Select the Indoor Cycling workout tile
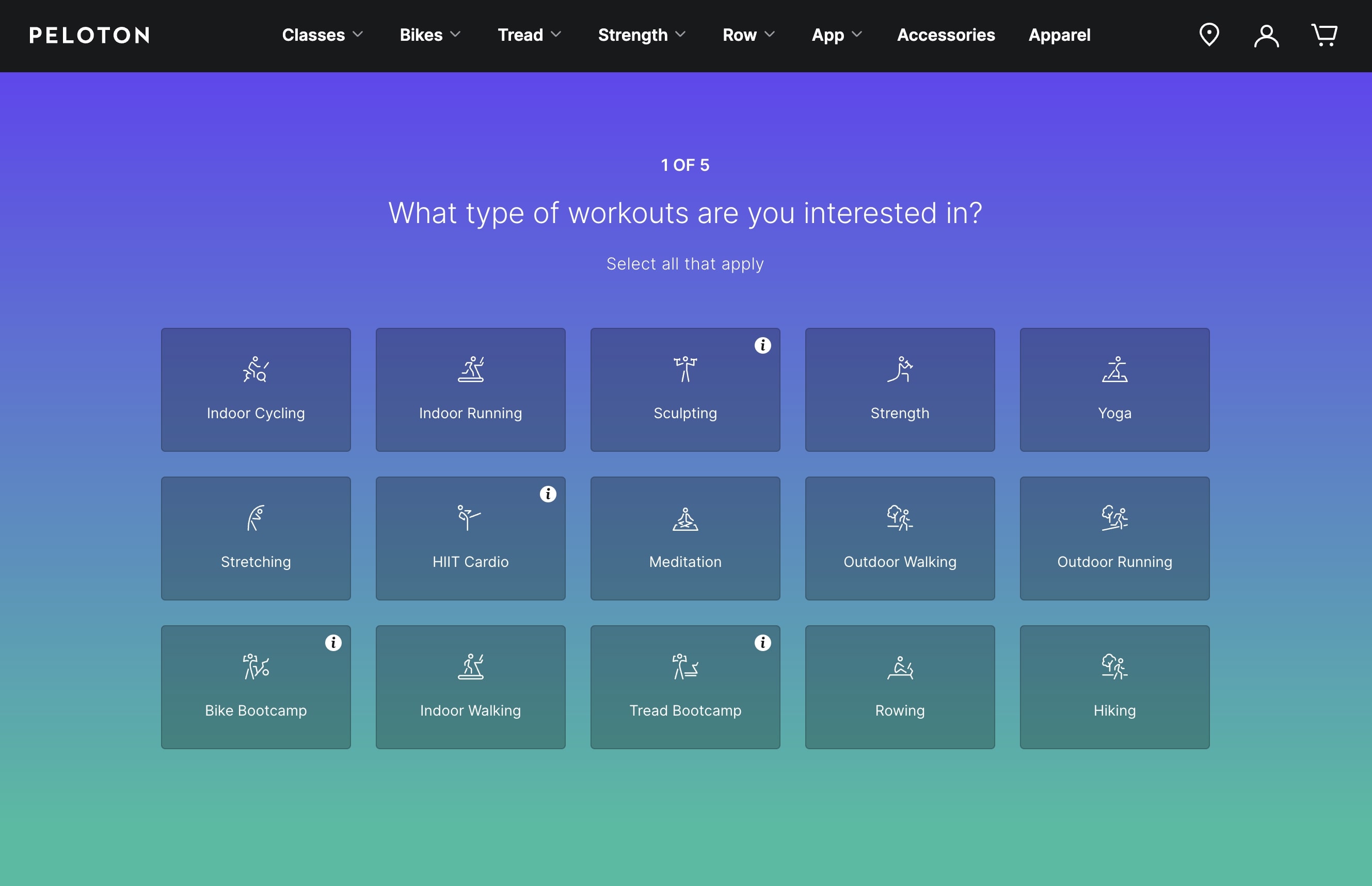The width and height of the screenshot is (1372, 886). point(256,389)
